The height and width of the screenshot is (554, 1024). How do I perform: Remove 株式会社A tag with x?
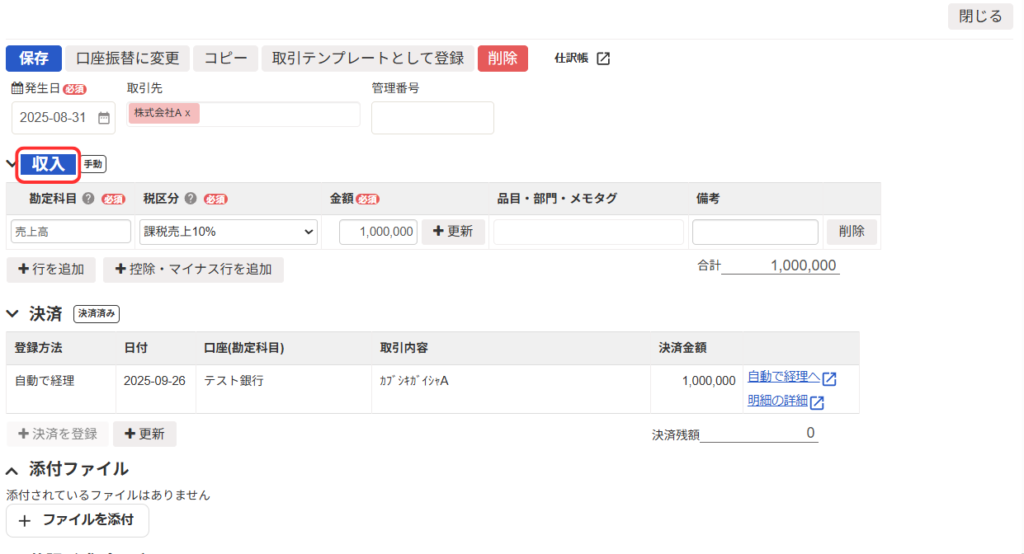(187, 113)
